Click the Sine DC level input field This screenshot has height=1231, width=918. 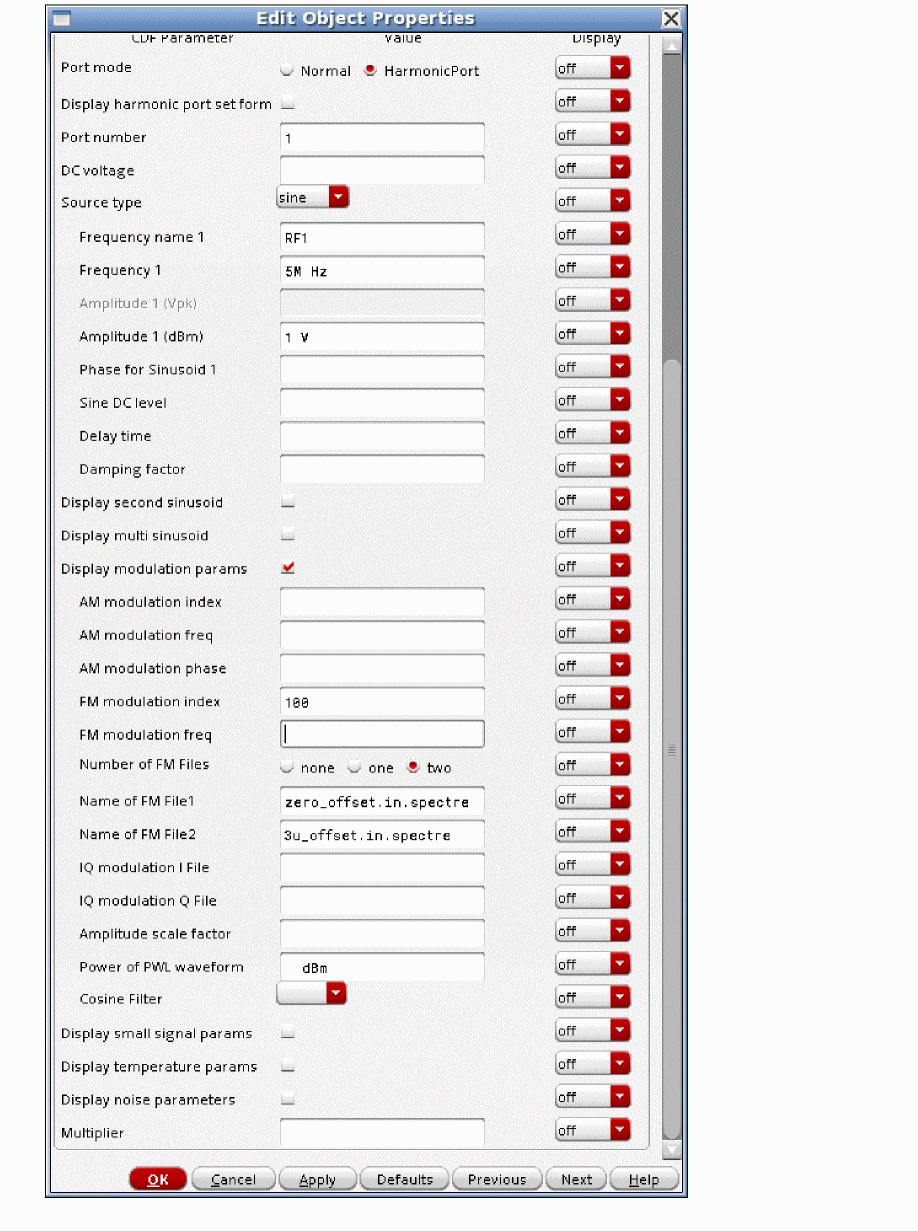(382, 403)
